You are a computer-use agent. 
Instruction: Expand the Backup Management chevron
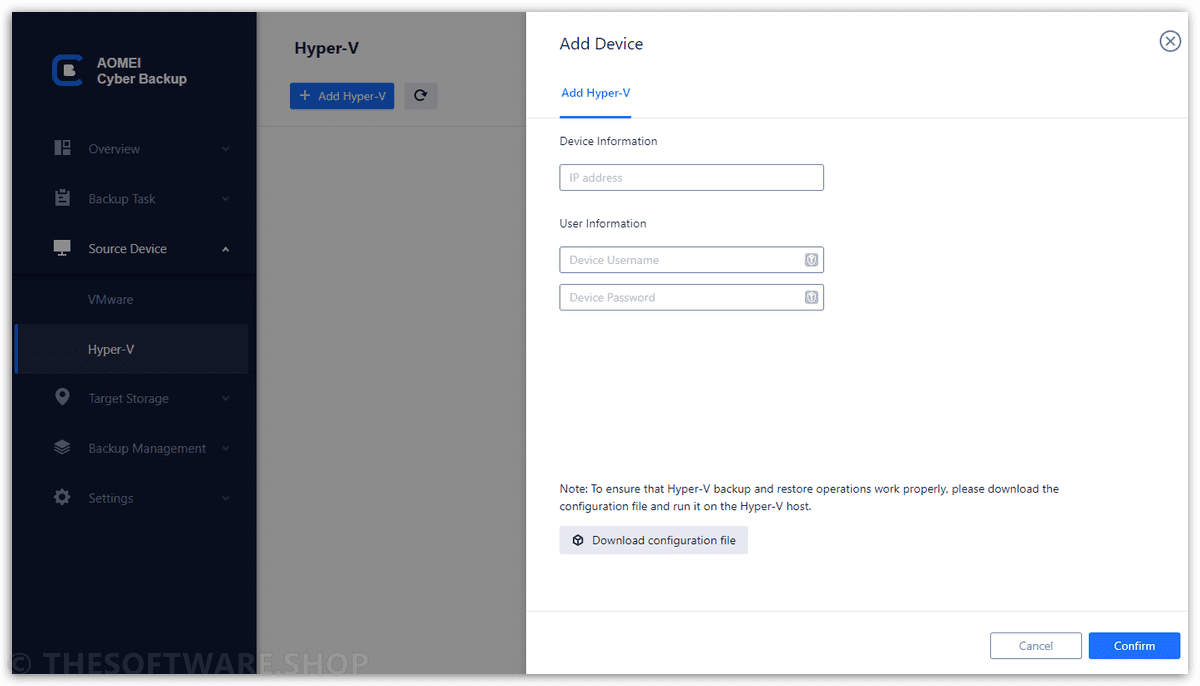pos(225,448)
